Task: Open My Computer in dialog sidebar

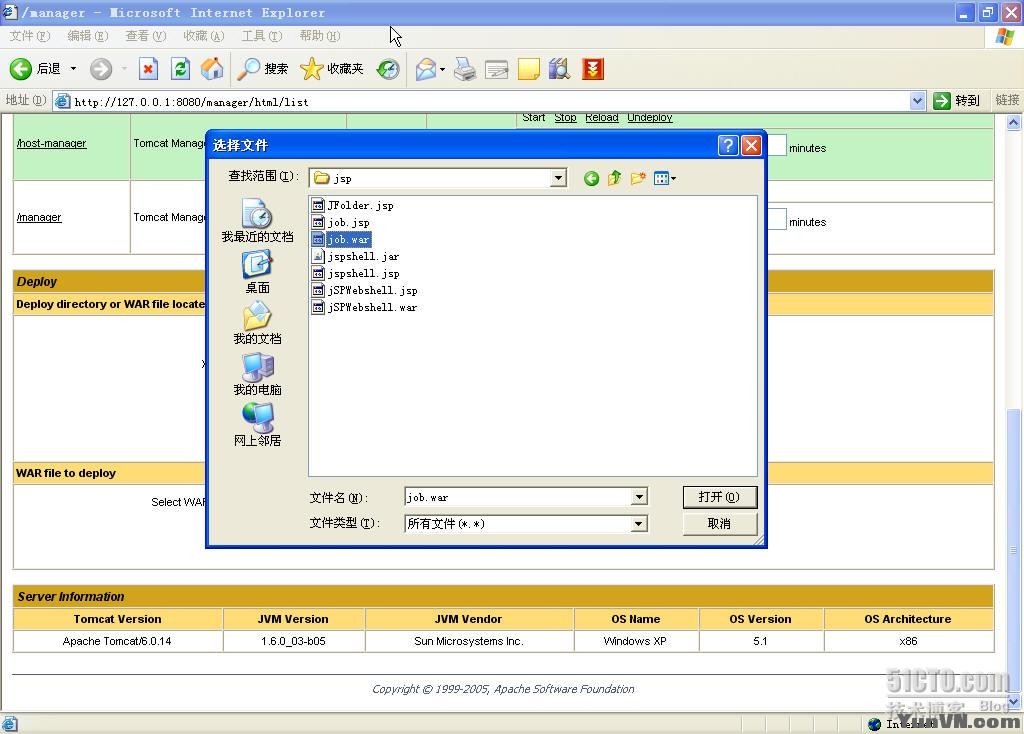Action: (257, 373)
